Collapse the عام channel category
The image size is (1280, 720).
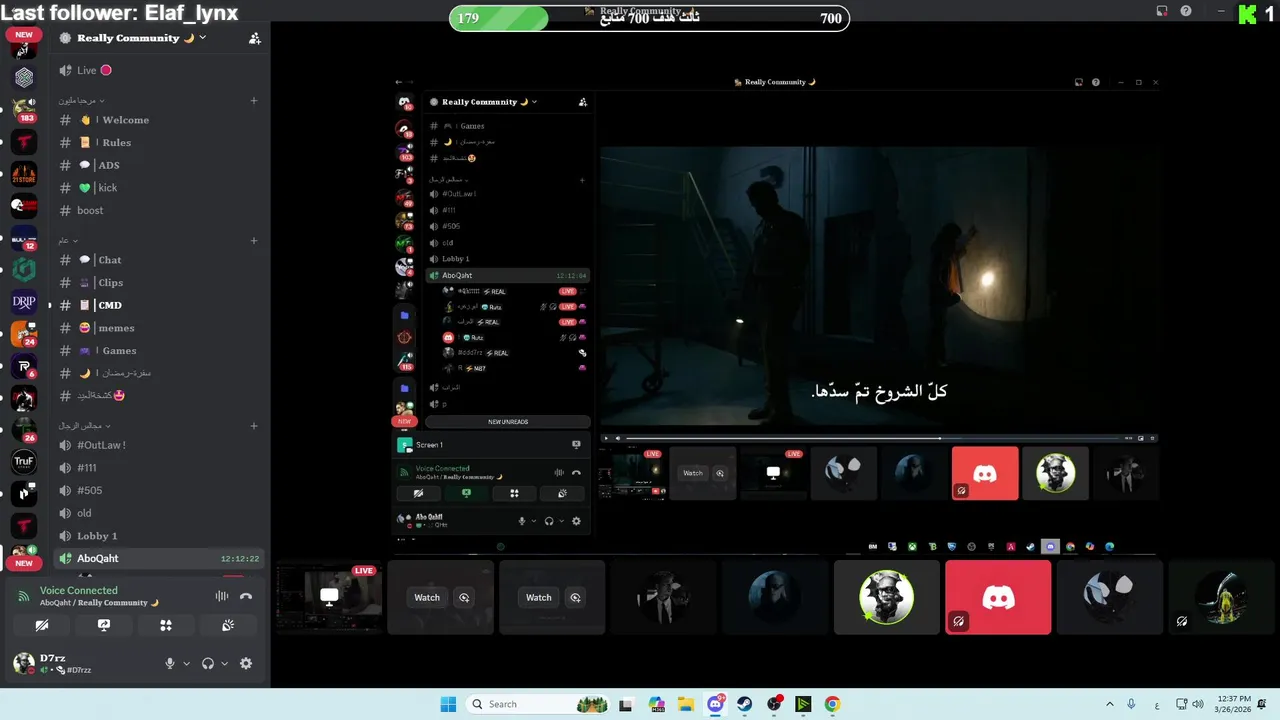67,241
